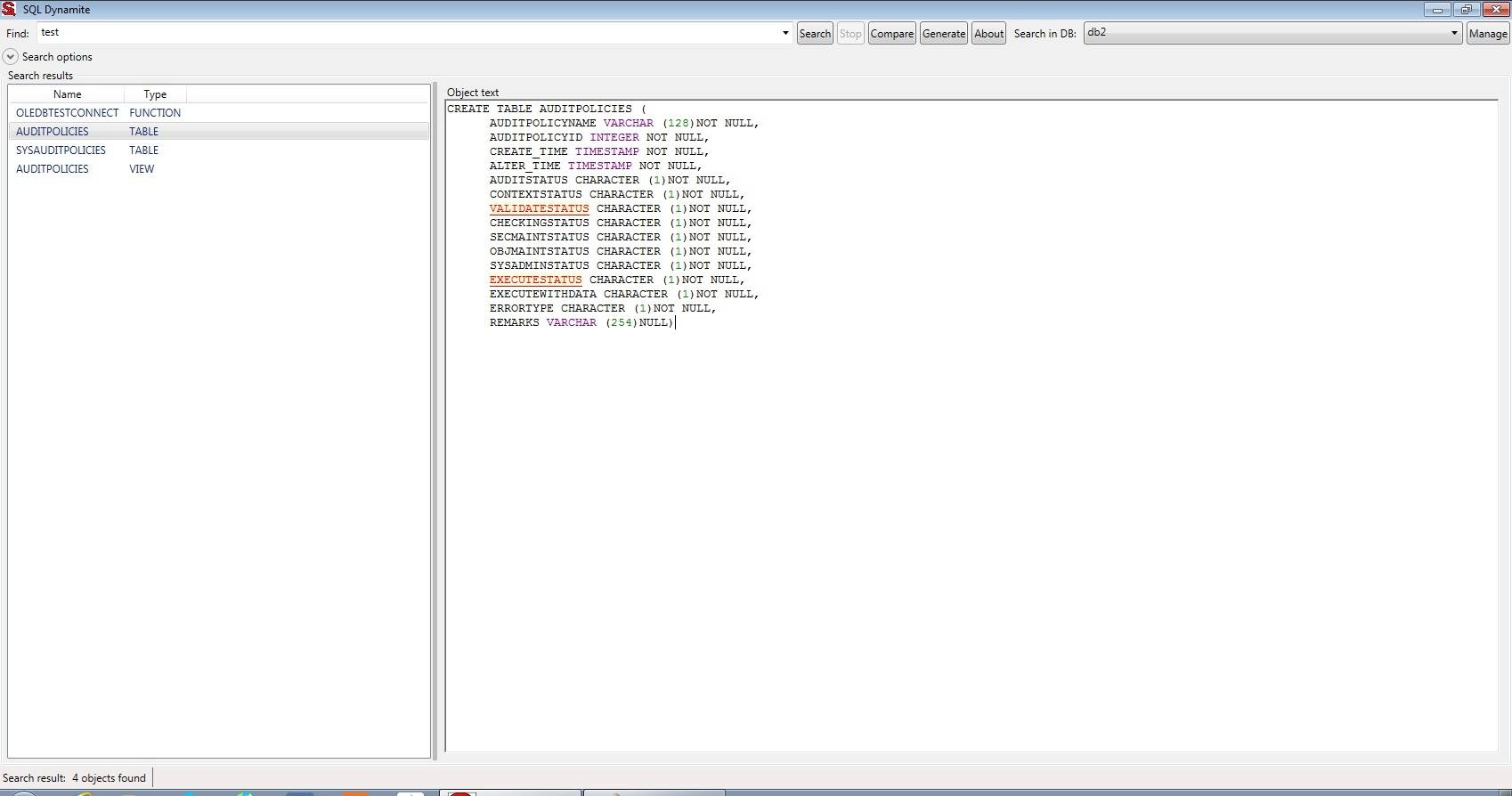Click the SYSADMINSTATUS CHARACTER line
The height and width of the screenshot is (796, 1512).
pyautogui.click(x=621, y=265)
